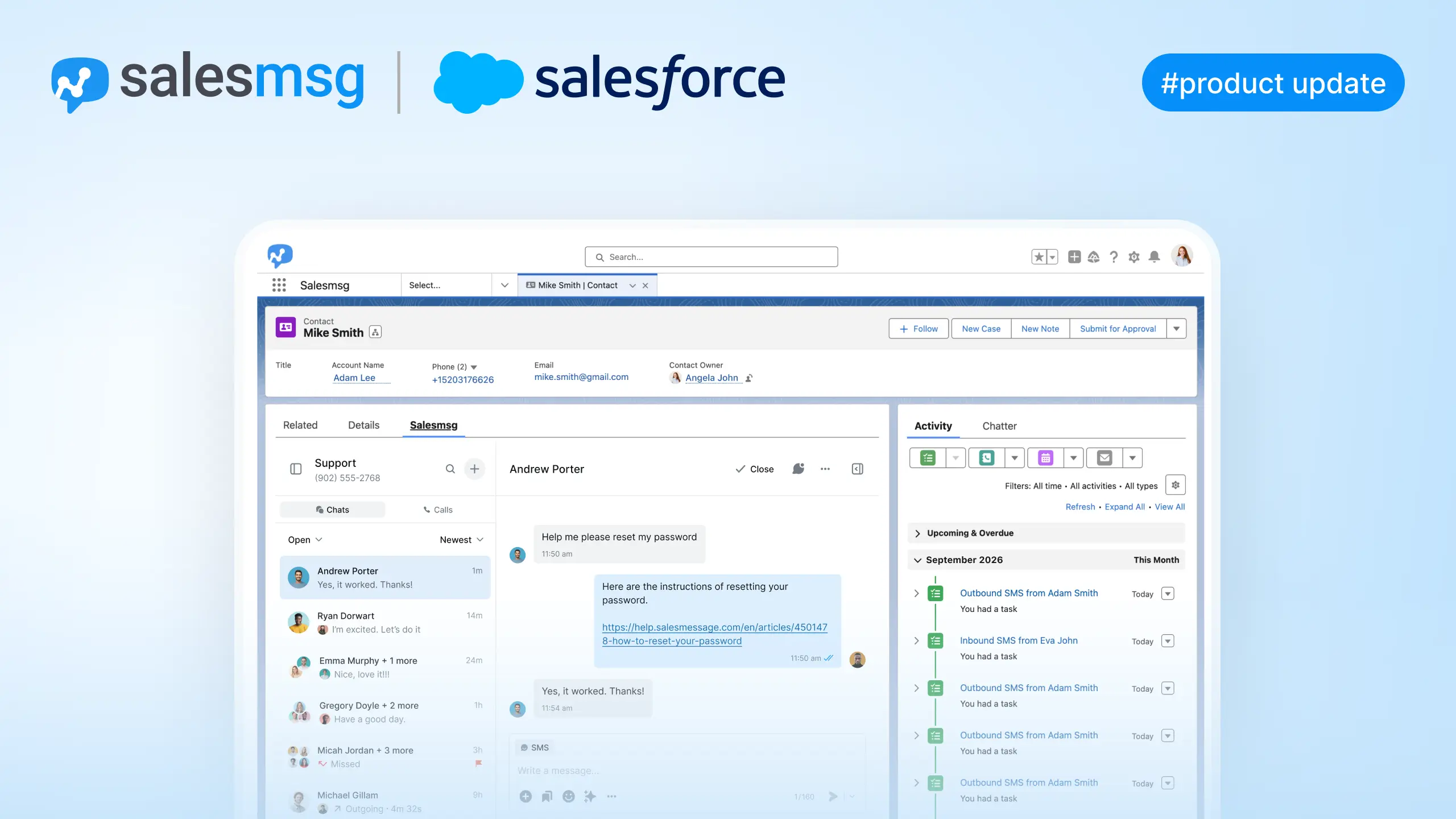Image resolution: width=1456 pixels, height=819 pixels.
Task: Open the app launcher grid icon
Action: [279, 285]
